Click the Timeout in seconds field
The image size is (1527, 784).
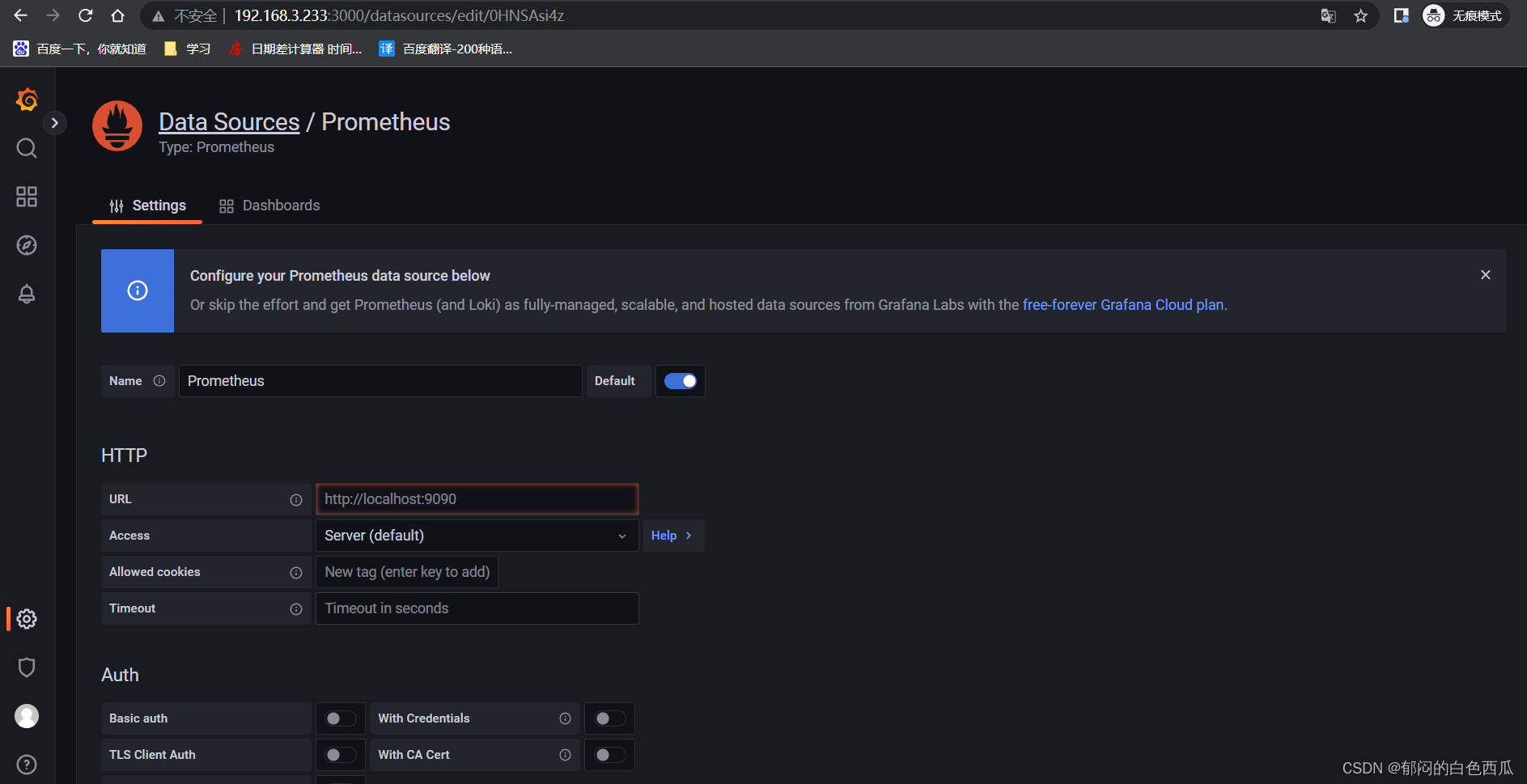coord(477,608)
